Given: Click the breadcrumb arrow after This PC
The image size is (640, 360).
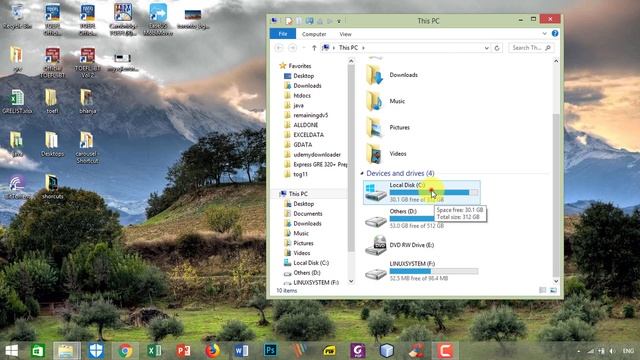Looking at the screenshot, I should 363,48.
